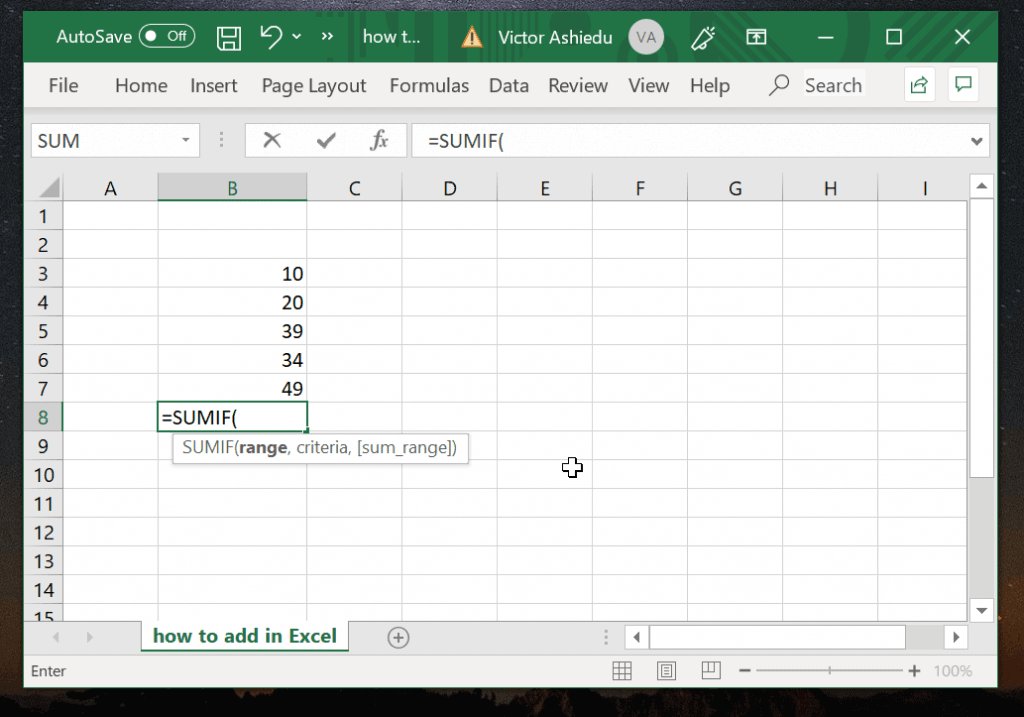Image resolution: width=1024 pixels, height=717 pixels.
Task: Click the Search magnifier icon
Action: tap(778, 85)
